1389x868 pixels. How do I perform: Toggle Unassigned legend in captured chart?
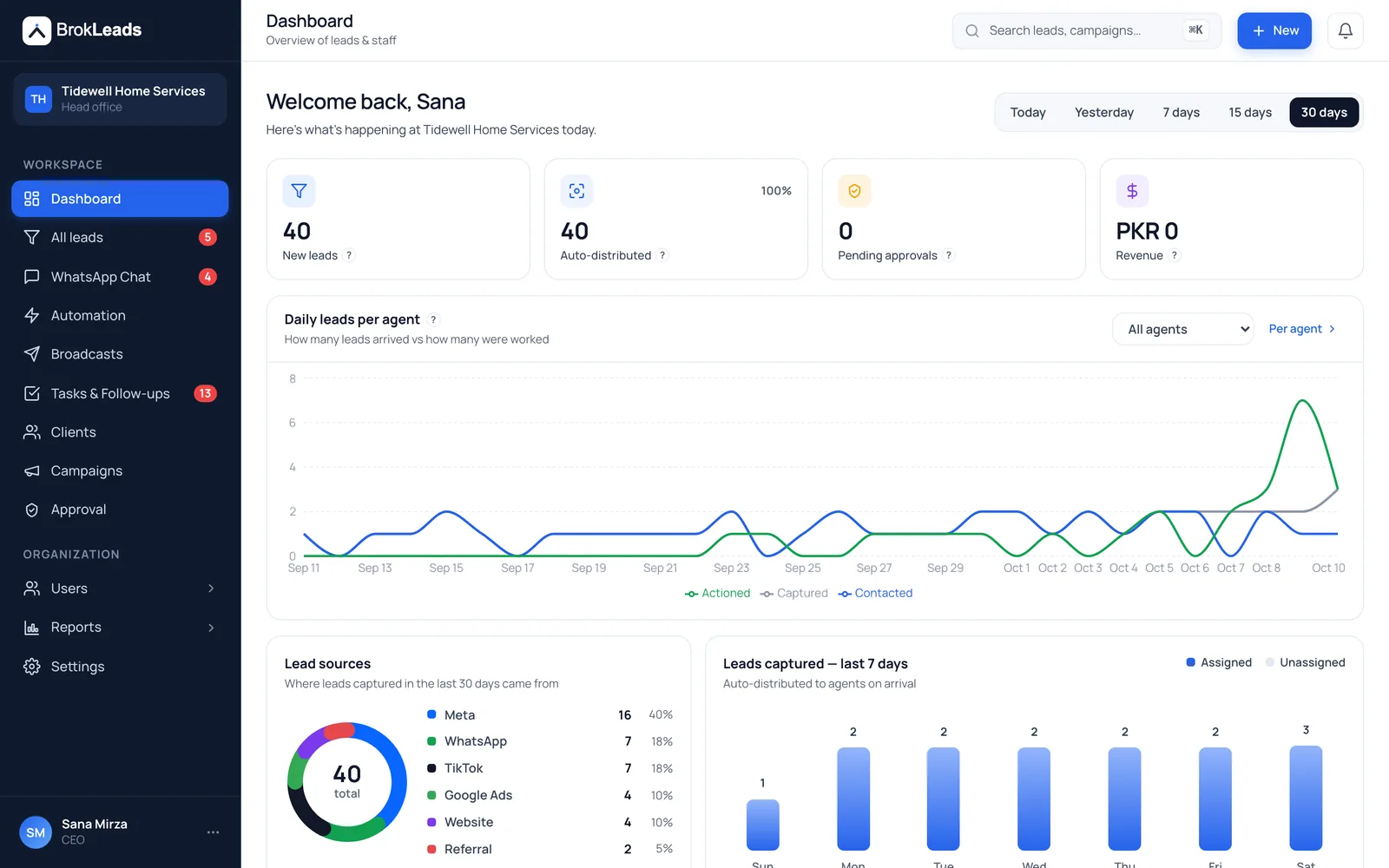pyautogui.click(x=1306, y=662)
